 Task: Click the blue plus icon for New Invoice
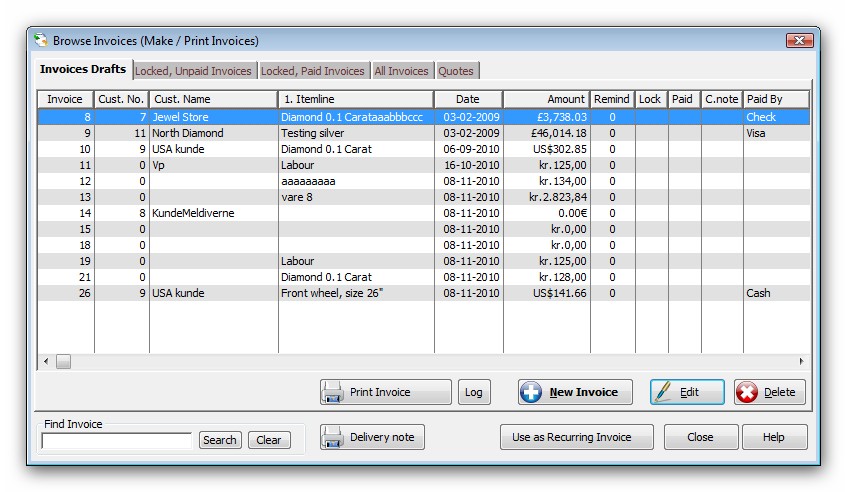point(530,392)
